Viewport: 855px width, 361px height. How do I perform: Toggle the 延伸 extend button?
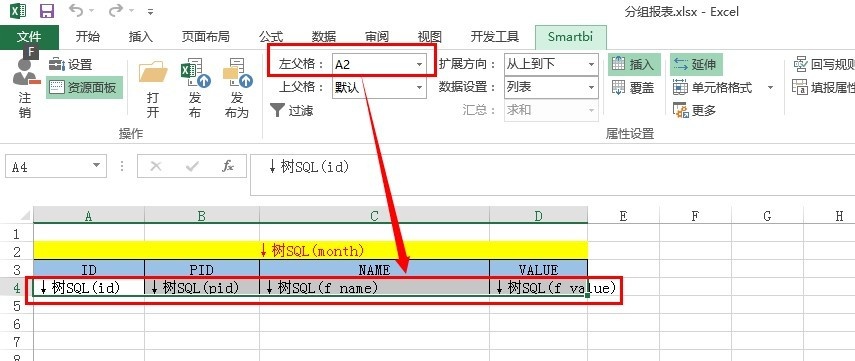(x=696, y=64)
